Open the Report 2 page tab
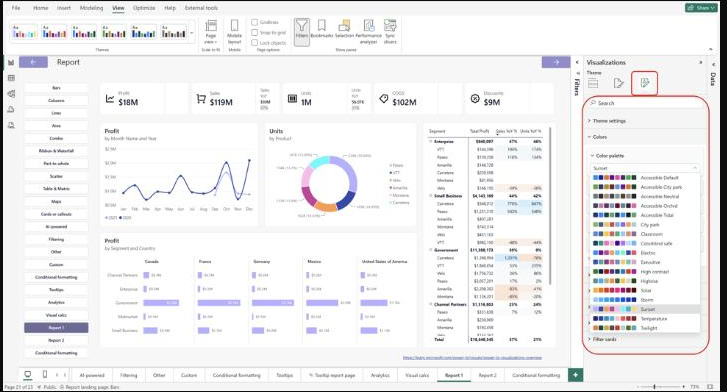The width and height of the screenshot is (727, 392). (487, 375)
